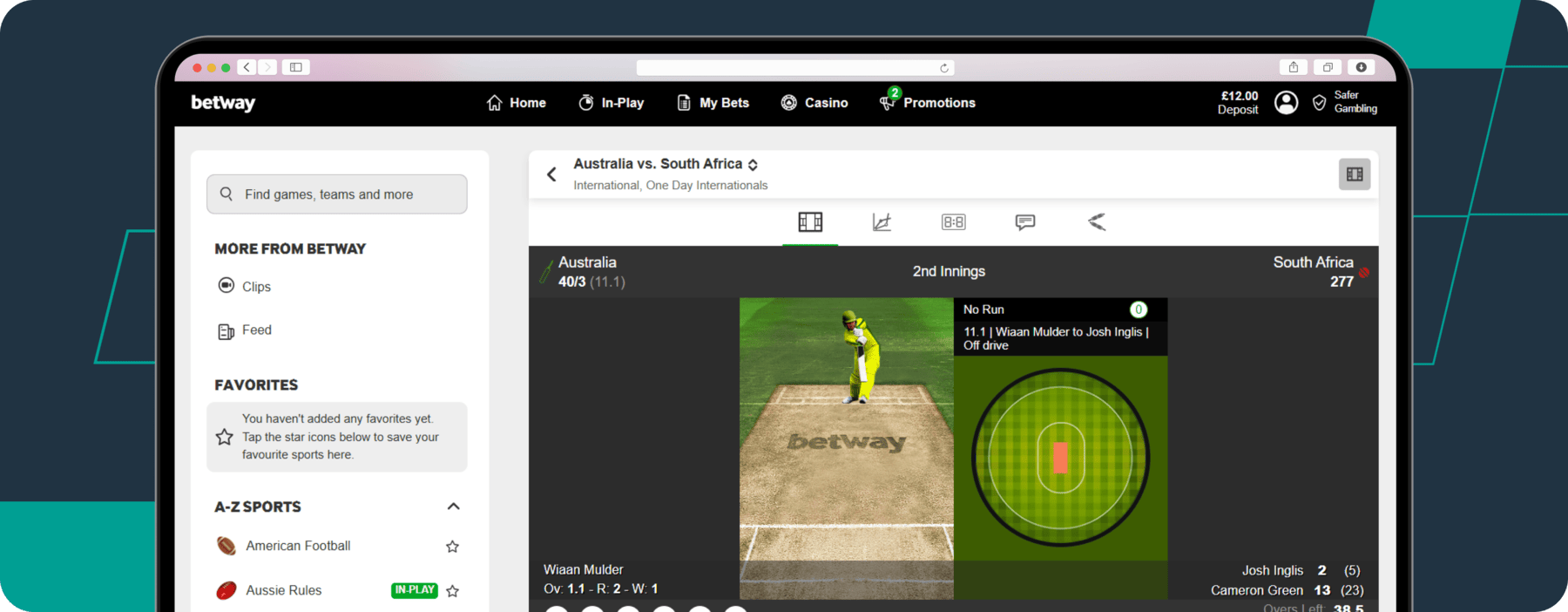The width and height of the screenshot is (1568, 612).
Task: Click the browser forward arrow
Action: (268, 67)
